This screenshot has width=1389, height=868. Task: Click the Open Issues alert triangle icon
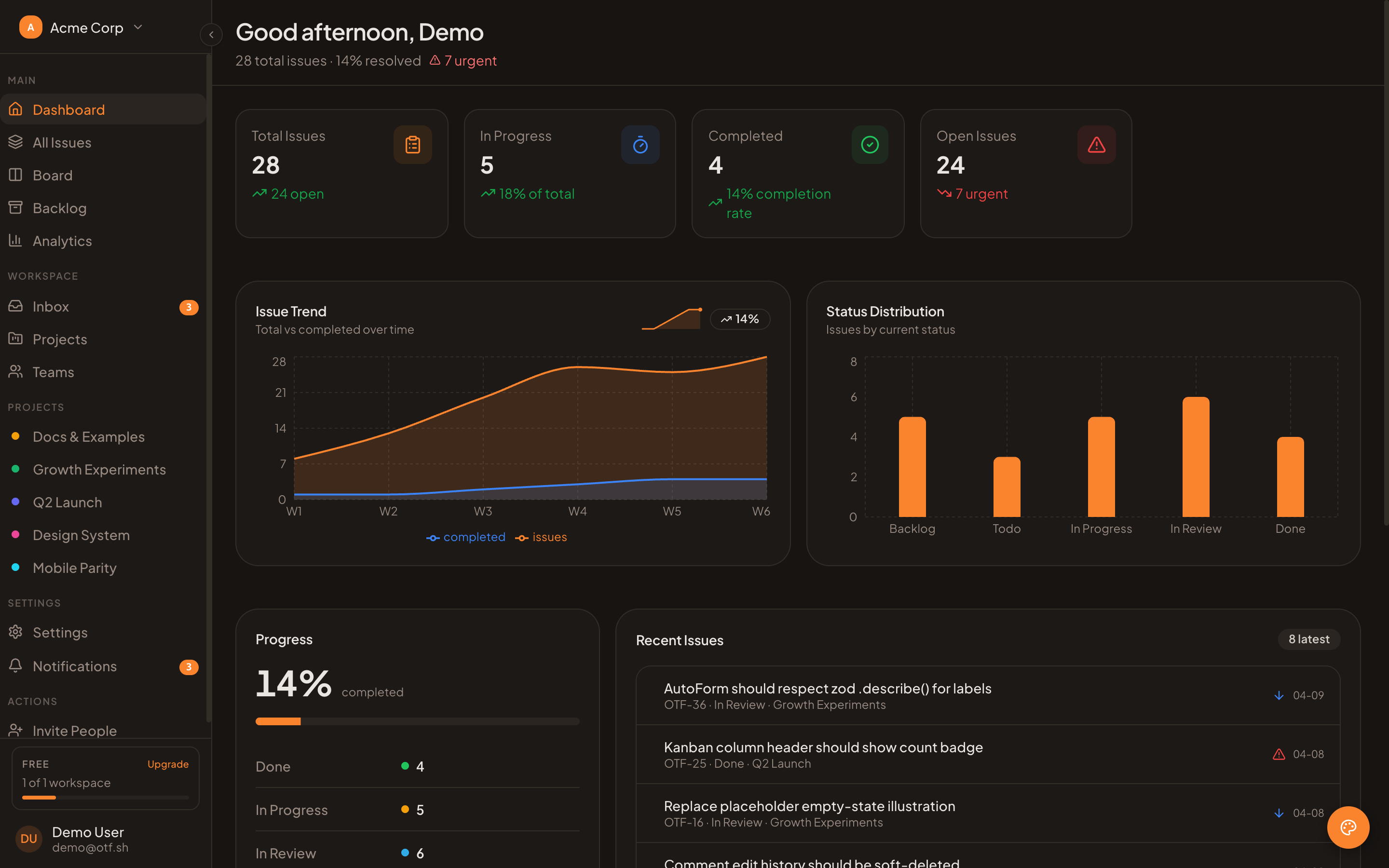[1096, 145]
